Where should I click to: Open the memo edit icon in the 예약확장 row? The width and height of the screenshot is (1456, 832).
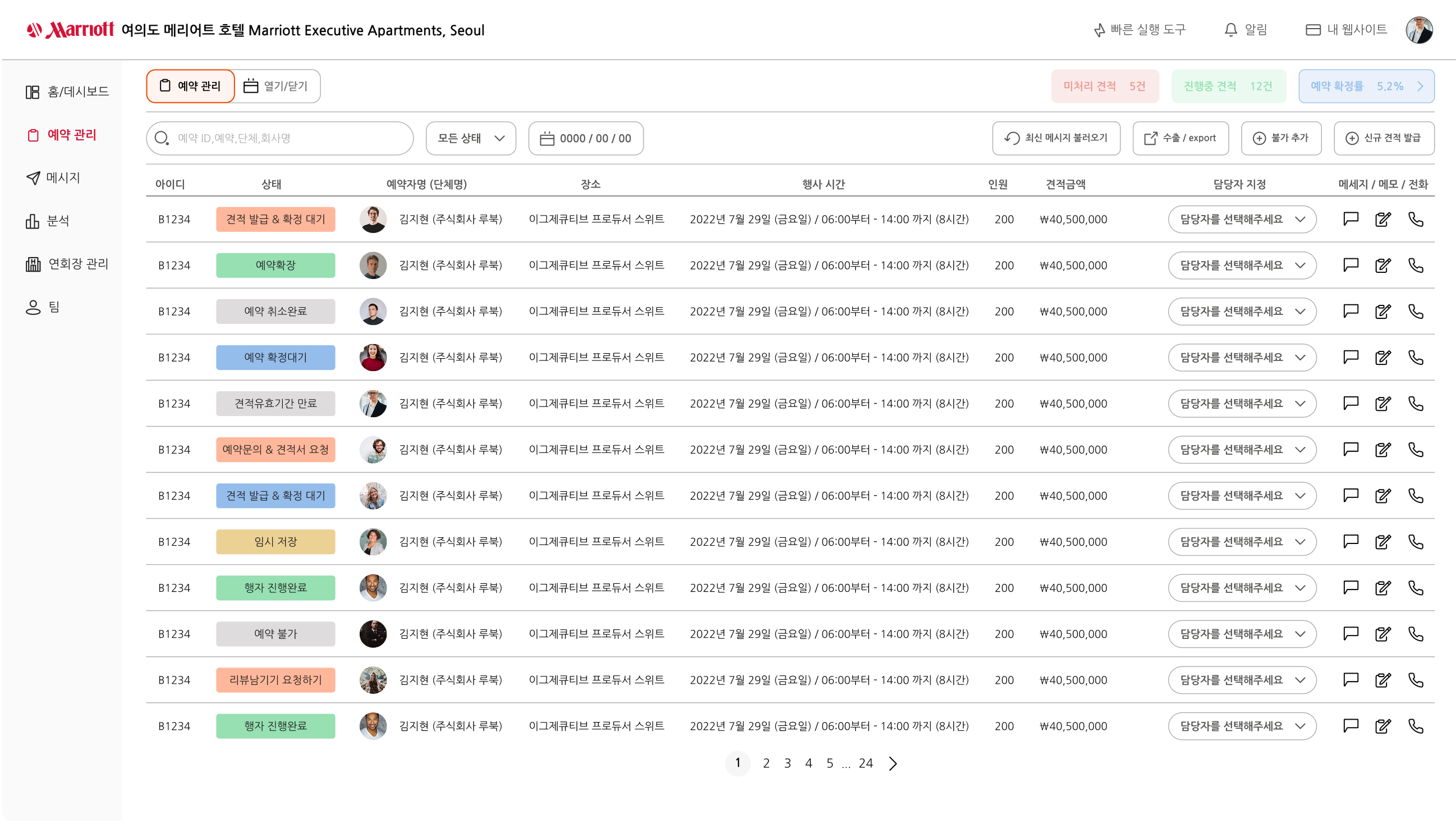[1382, 265]
